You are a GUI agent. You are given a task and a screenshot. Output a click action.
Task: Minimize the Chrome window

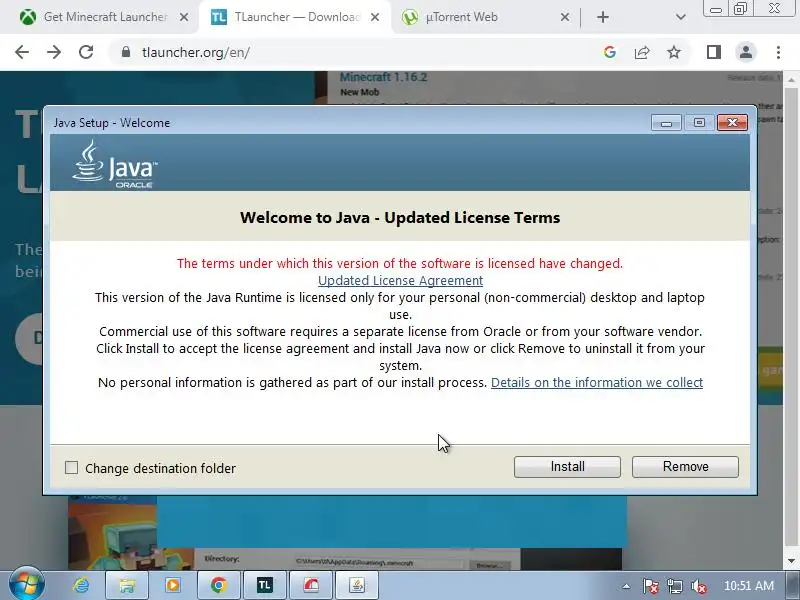point(716,9)
